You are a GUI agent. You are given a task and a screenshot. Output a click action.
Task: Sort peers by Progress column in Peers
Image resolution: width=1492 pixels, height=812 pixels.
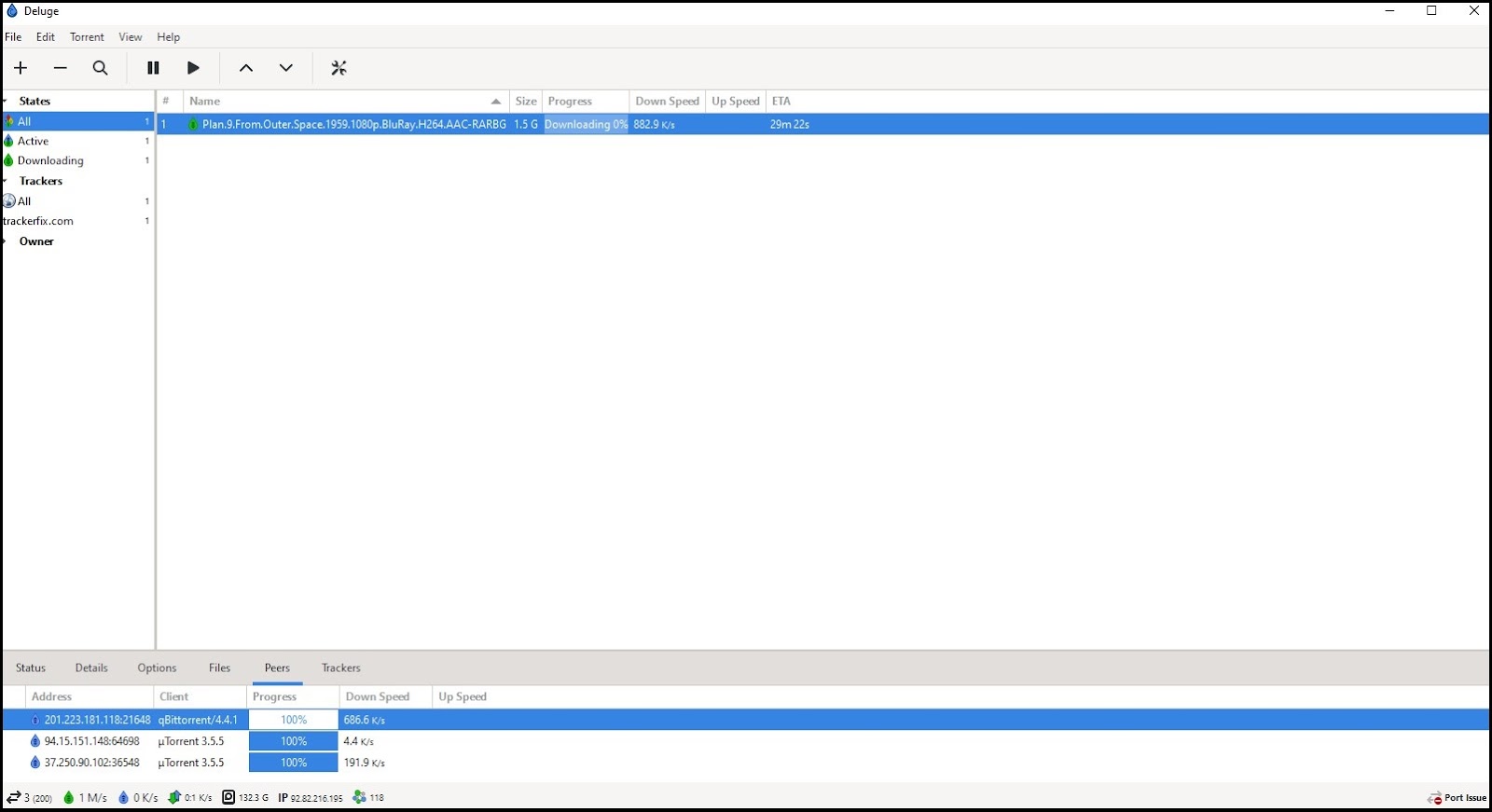(x=294, y=697)
